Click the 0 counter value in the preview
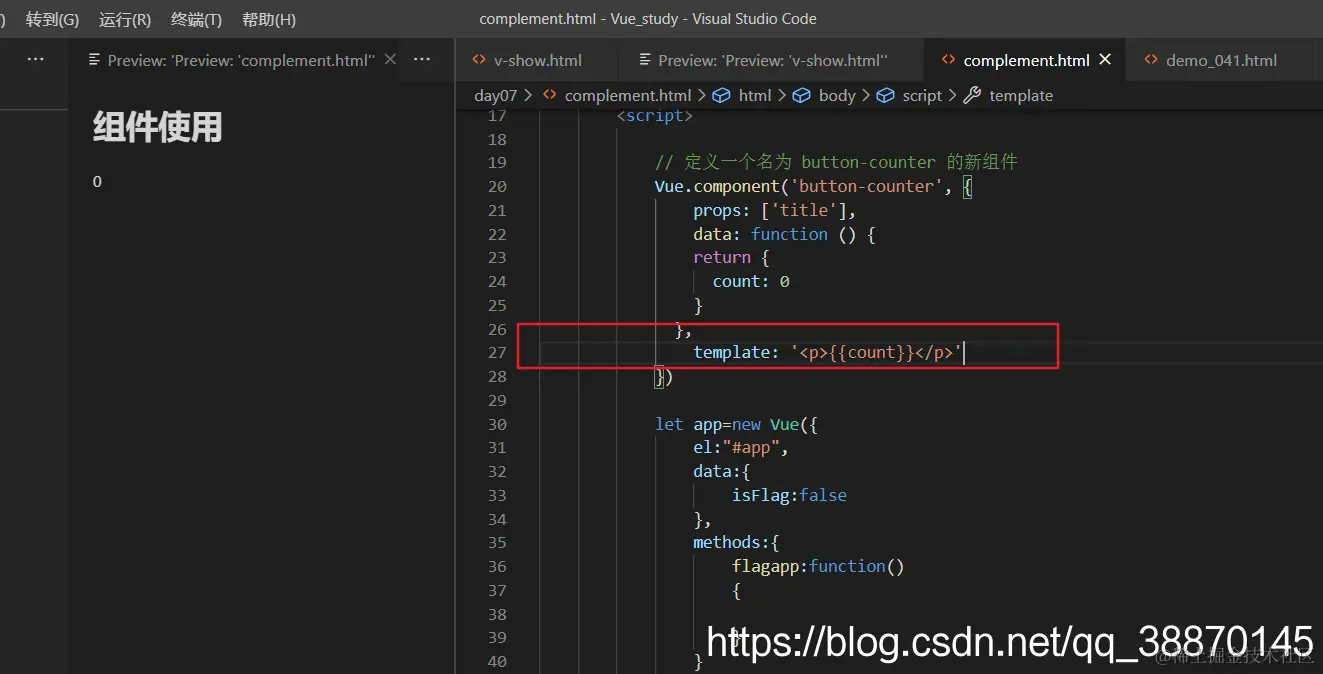 point(97,182)
